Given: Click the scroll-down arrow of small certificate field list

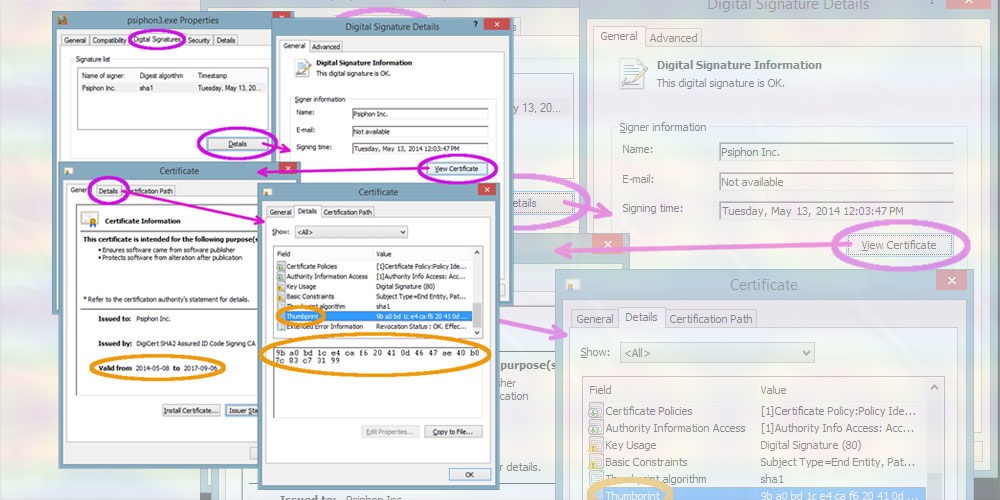Looking at the screenshot, I should point(477,332).
